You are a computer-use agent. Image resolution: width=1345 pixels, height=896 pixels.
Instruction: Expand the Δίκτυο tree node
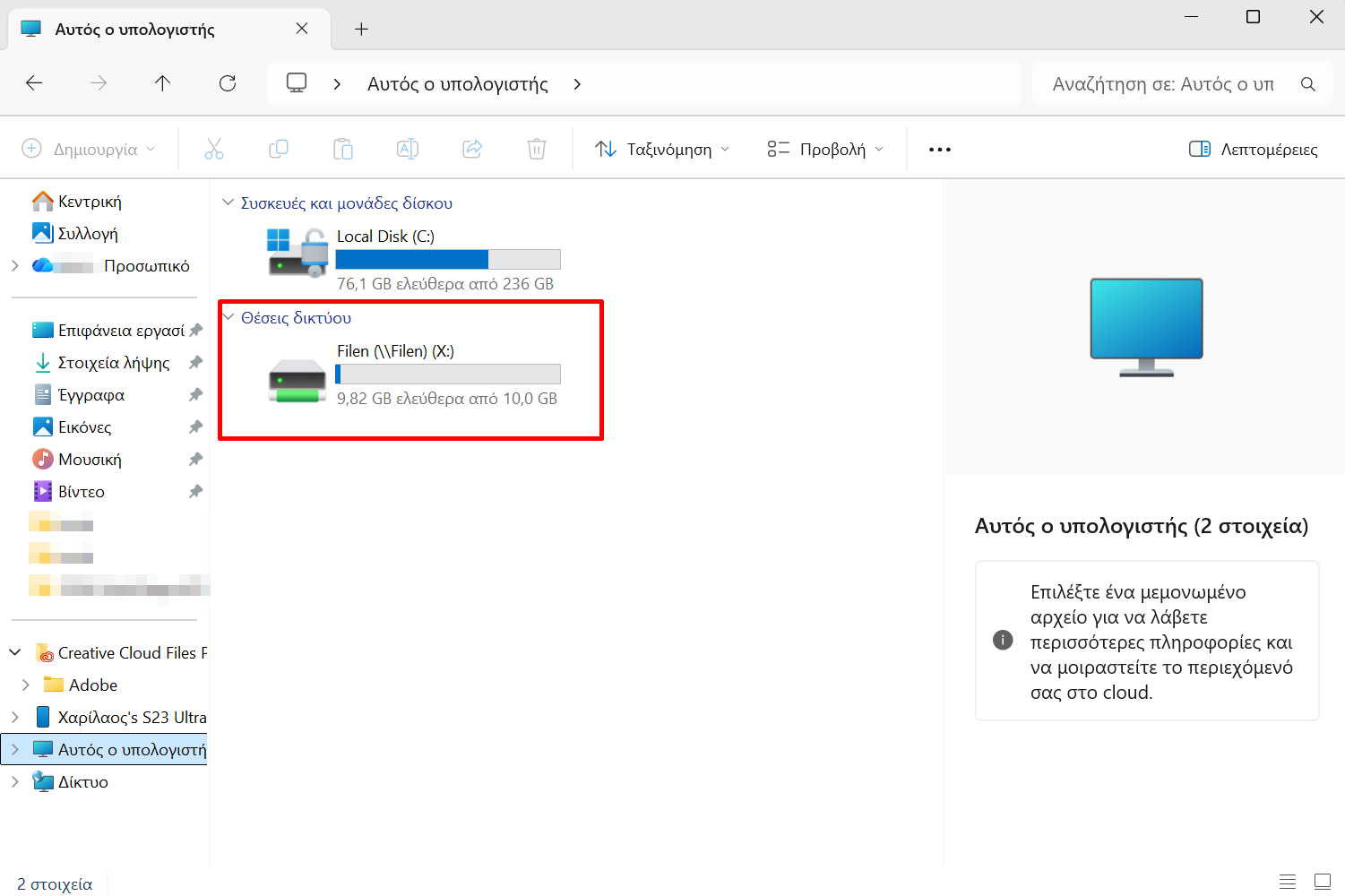click(x=15, y=781)
